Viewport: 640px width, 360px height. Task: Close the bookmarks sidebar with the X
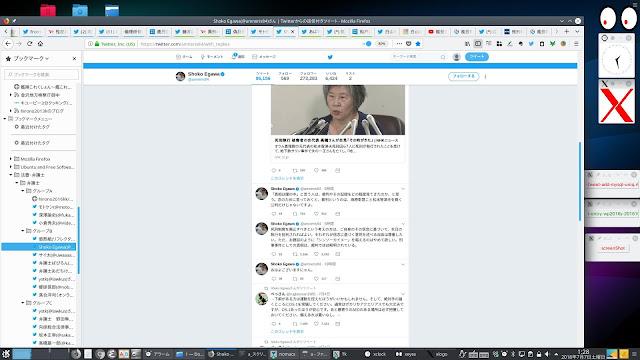click(74, 59)
